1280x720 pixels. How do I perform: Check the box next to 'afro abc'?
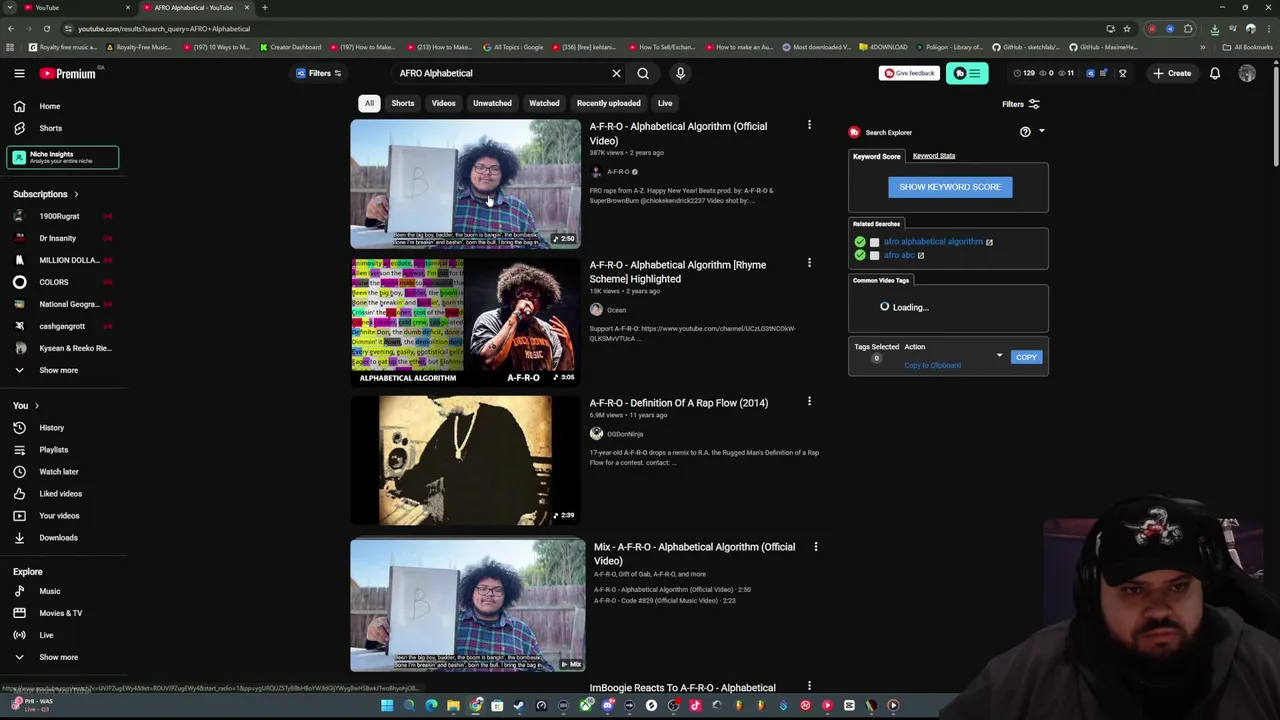pos(874,256)
